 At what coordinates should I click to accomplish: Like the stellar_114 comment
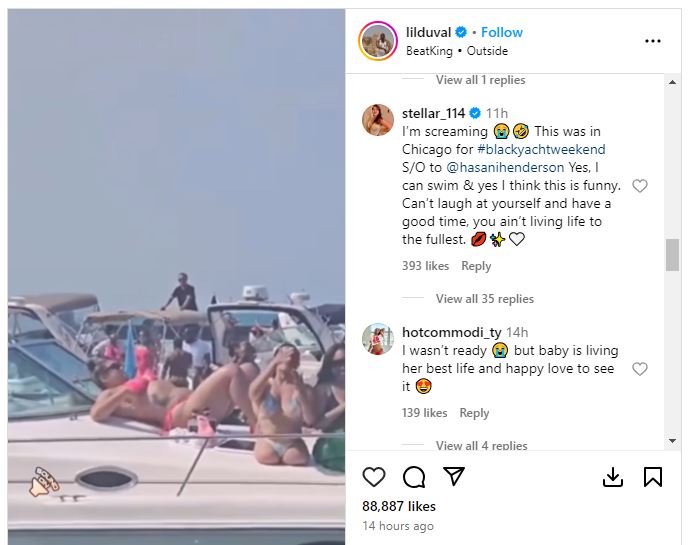click(x=640, y=186)
